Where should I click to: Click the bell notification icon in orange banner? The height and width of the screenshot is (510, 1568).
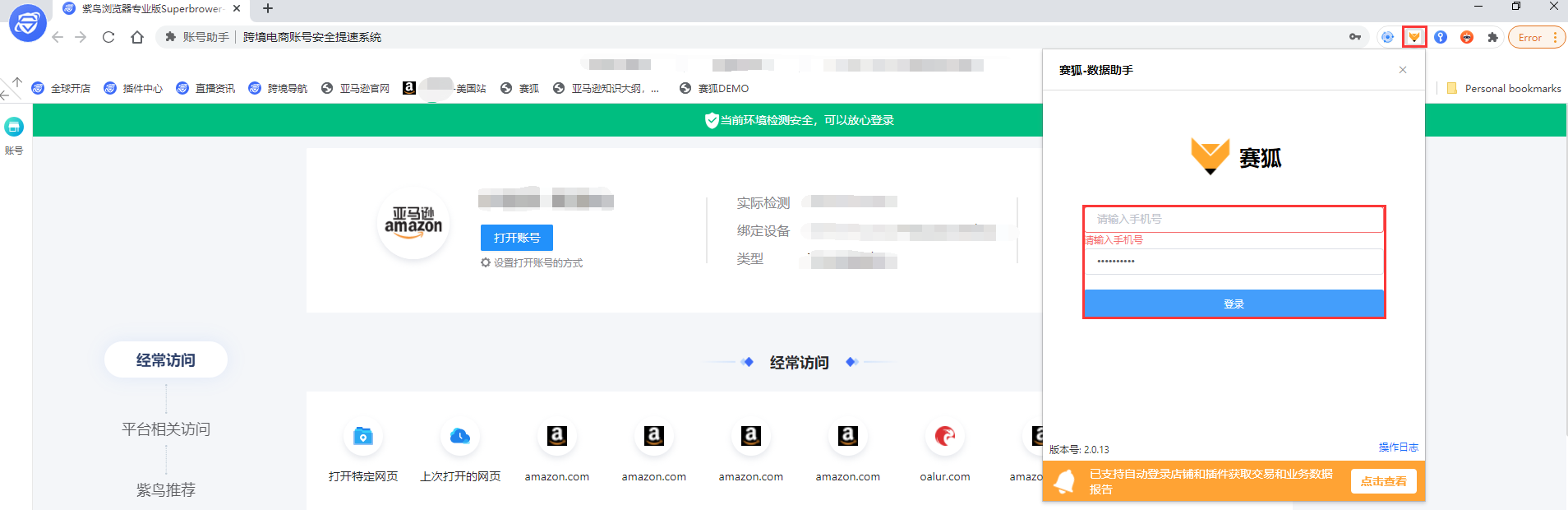point(1063,481)
